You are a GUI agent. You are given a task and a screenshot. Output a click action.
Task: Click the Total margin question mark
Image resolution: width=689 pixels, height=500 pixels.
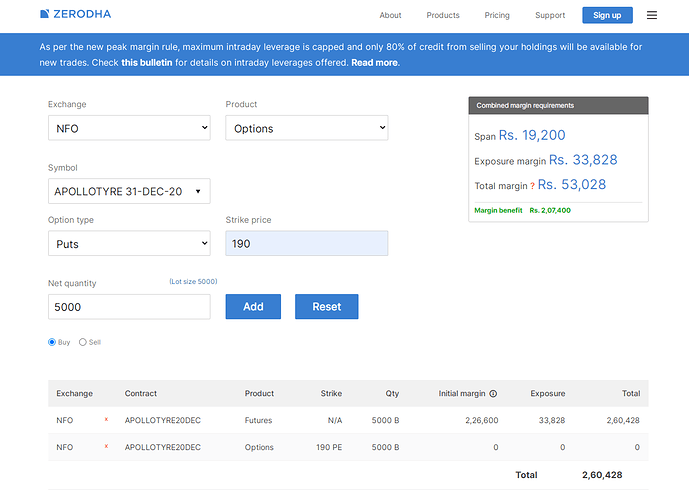tap(532, 186)
